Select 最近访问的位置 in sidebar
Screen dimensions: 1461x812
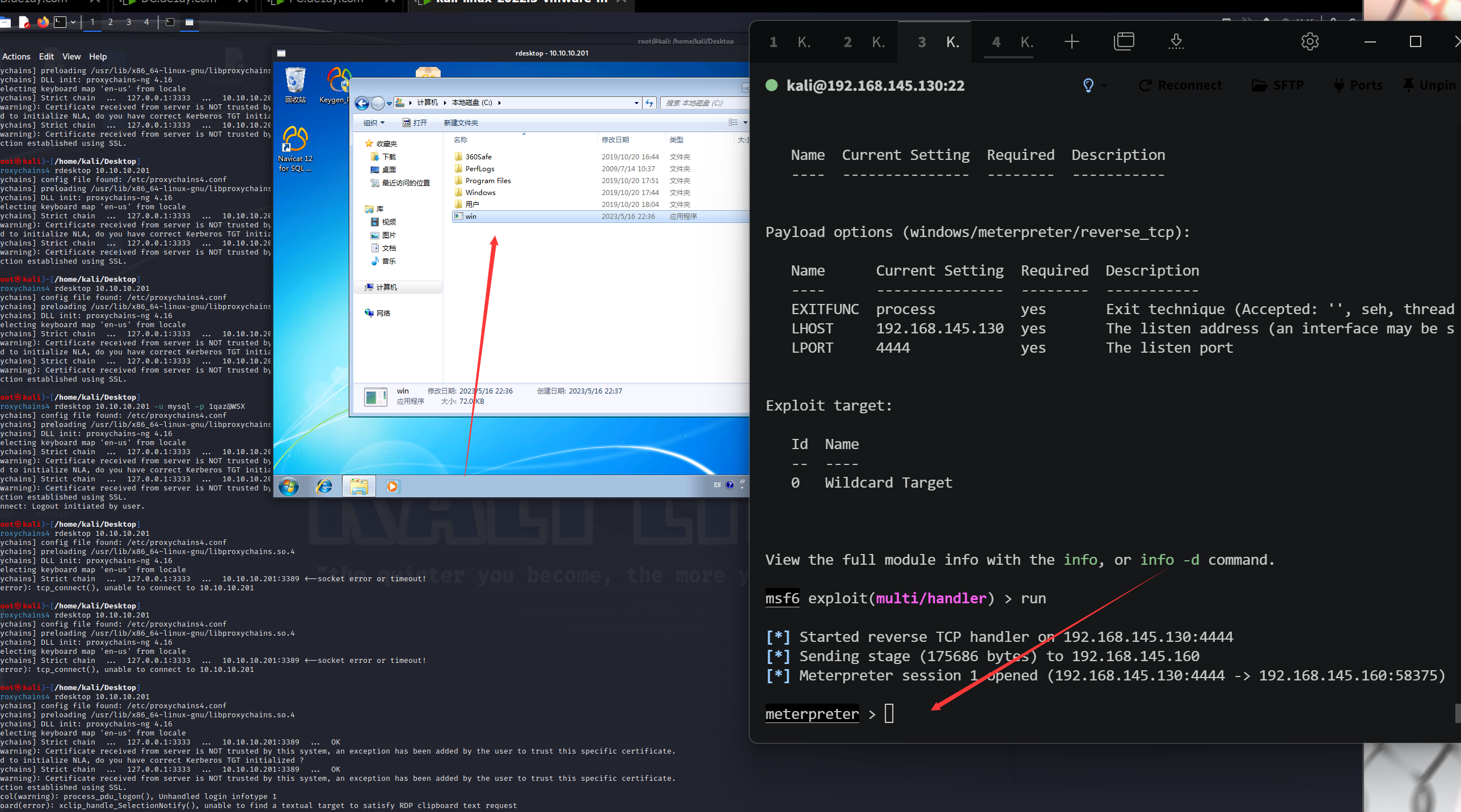click(400, 183)
